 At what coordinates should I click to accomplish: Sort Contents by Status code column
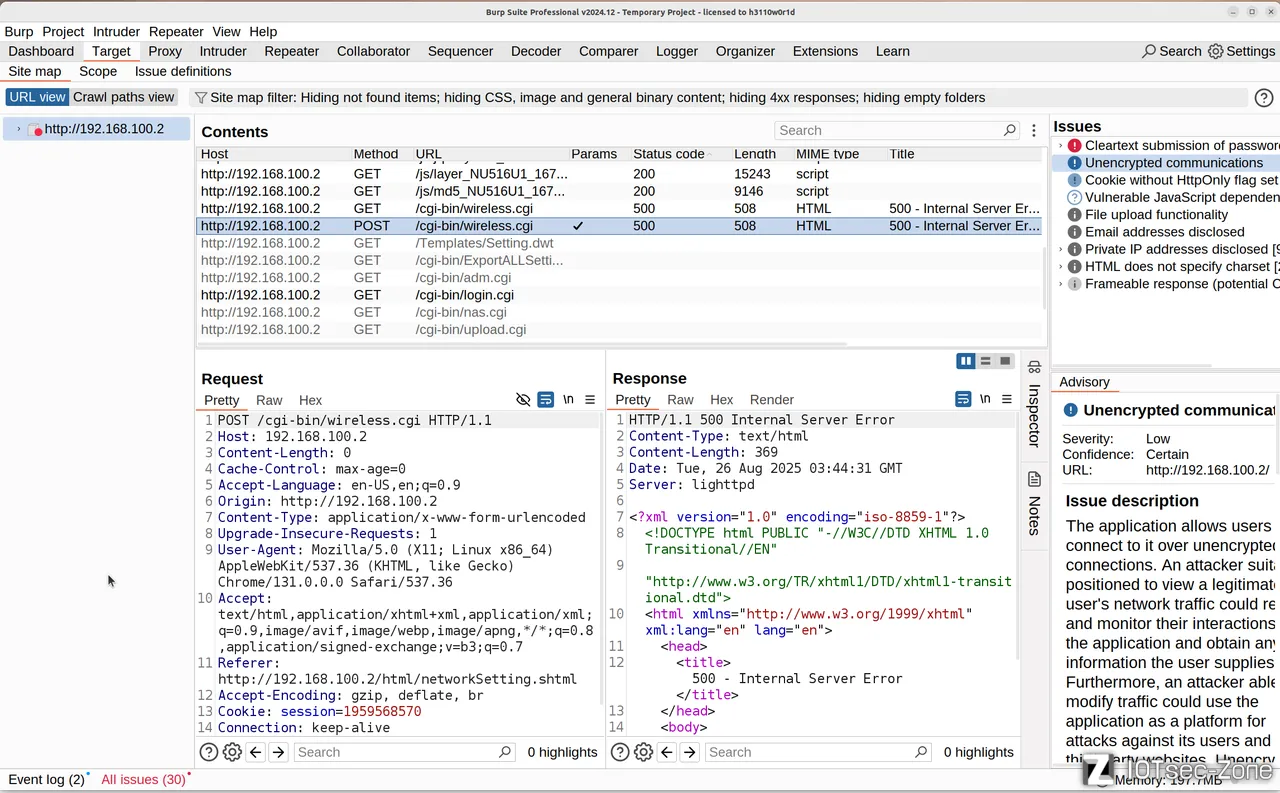[x=669, y=154]
